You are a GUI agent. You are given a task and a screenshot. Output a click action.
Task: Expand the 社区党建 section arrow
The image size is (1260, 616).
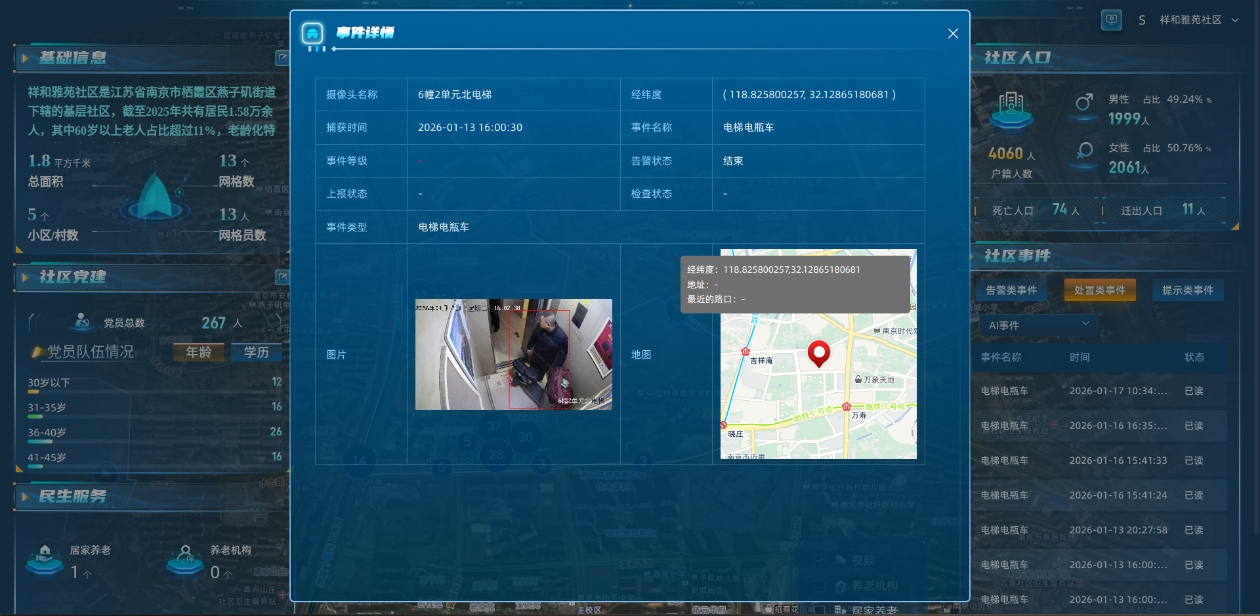coord(24,277)
